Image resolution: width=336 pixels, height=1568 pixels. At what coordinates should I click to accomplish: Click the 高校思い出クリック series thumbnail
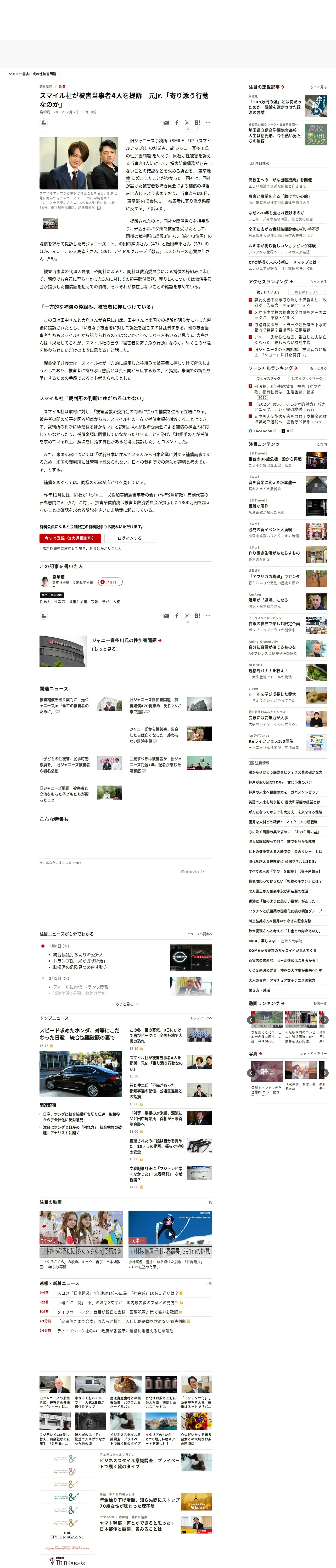click(x=316, y=135)
